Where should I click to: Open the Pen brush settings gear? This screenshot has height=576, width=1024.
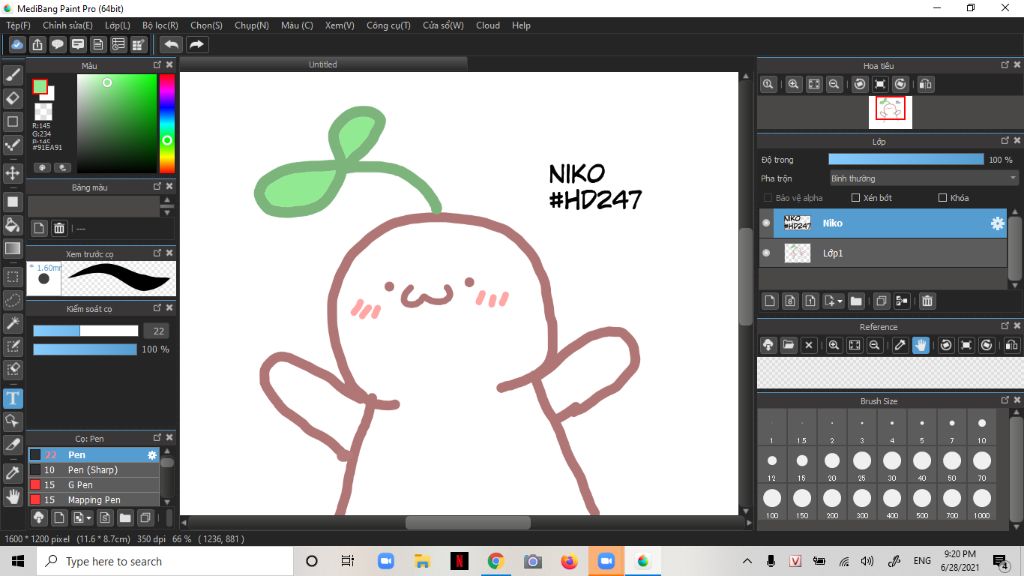[152, 455]
